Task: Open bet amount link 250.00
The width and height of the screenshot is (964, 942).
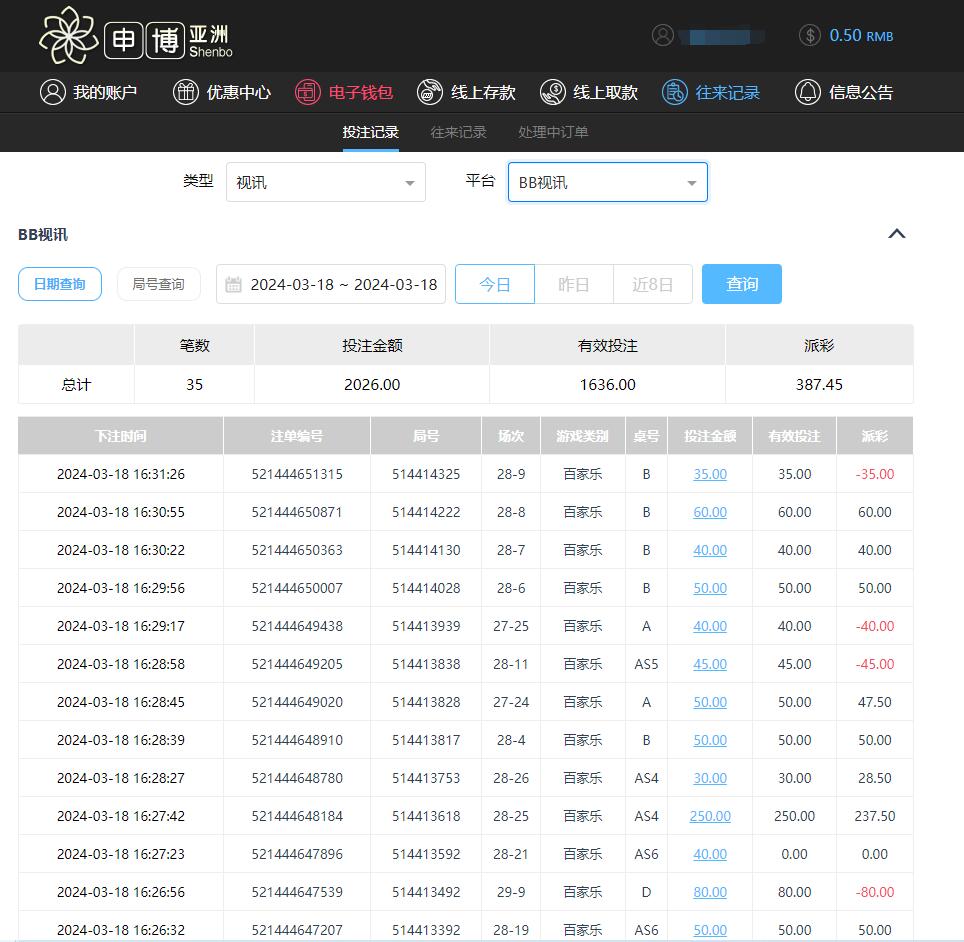Action: 710,816
